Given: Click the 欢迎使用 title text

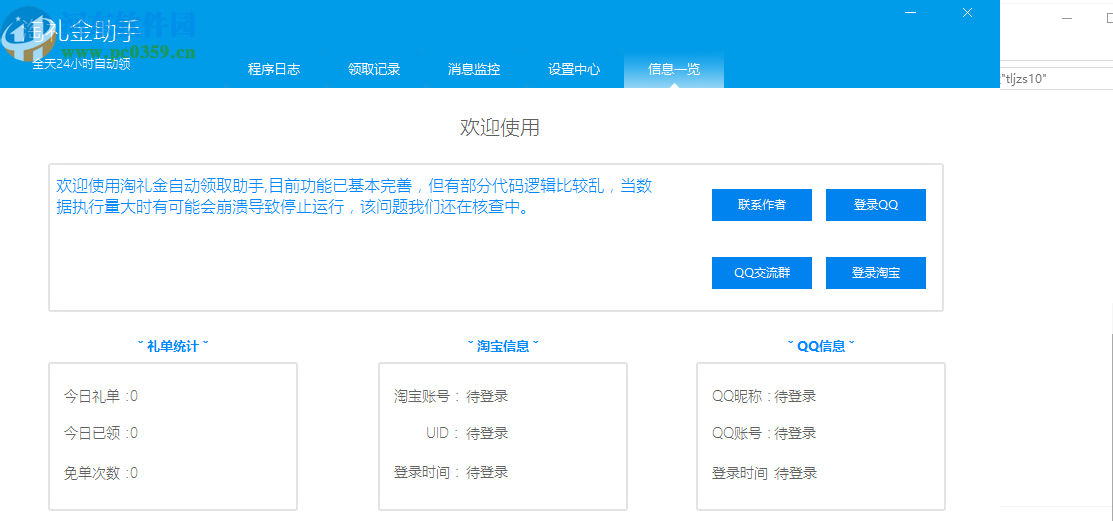Looking at the screenshot, I should (500, 128).
